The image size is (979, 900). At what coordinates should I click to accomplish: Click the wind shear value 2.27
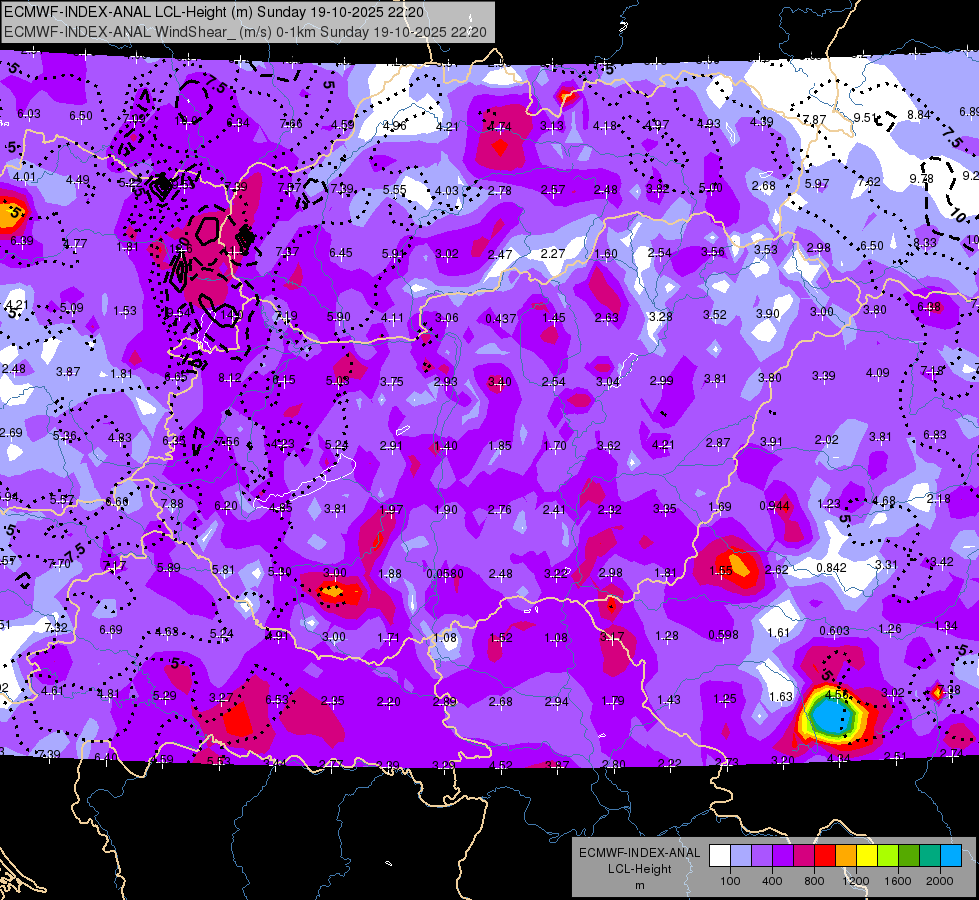pos(553,254)
